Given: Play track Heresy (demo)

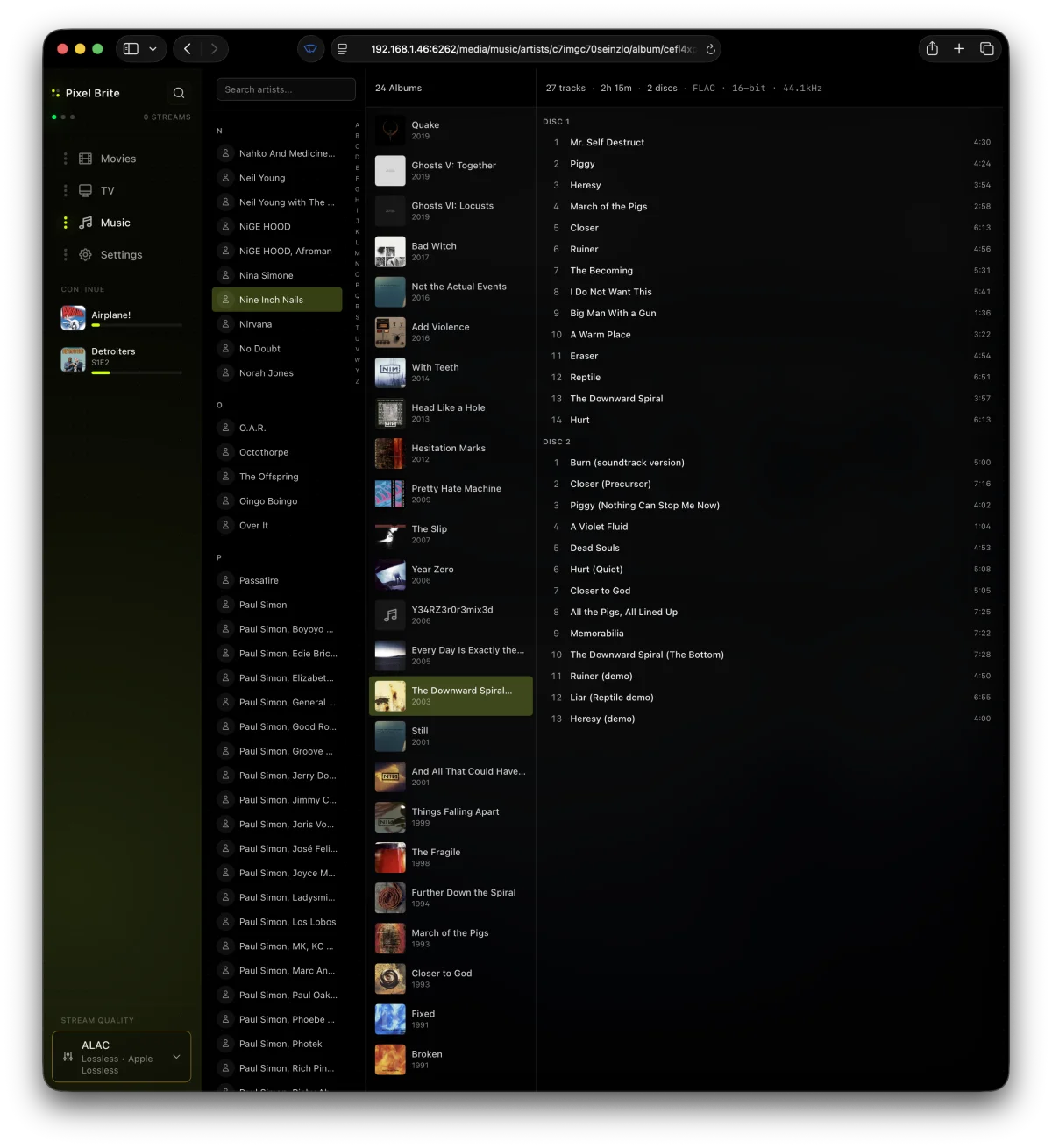Looking at the screenshot, I should [770, 719].
